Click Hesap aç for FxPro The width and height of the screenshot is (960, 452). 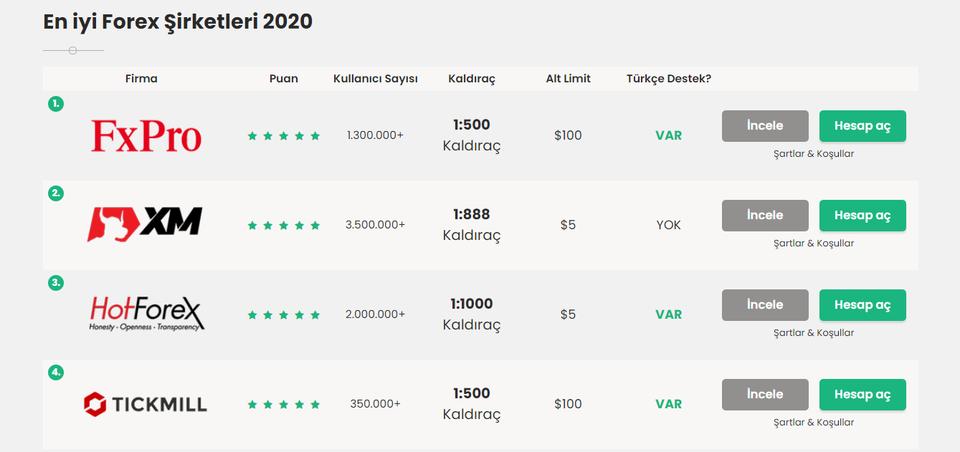tap(863, 126)
